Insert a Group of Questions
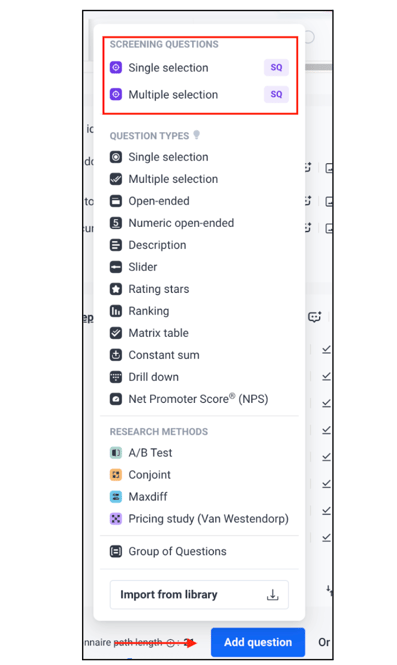 click(168, 551)
